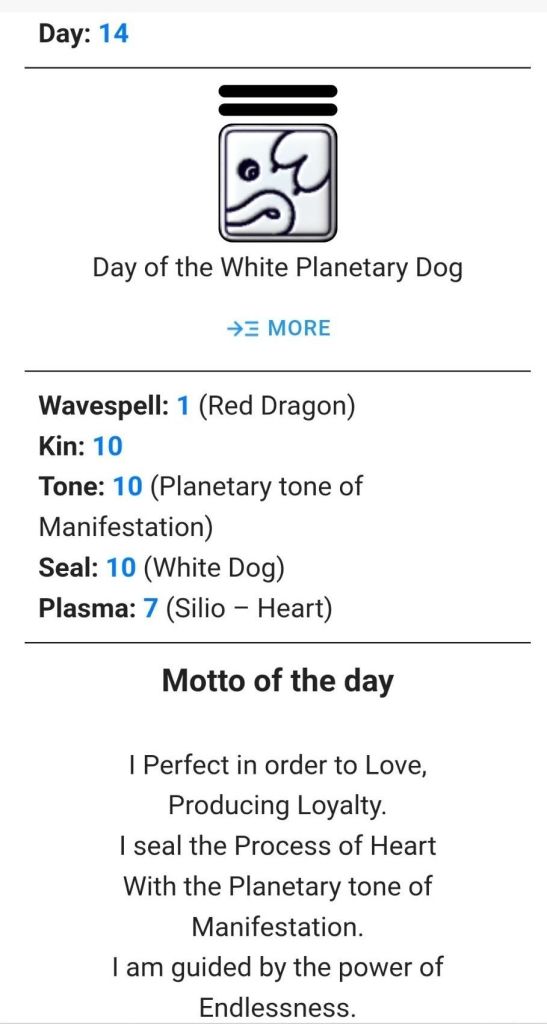
Task: Expand details with the MORE link
Action: (x=277, y=328)
